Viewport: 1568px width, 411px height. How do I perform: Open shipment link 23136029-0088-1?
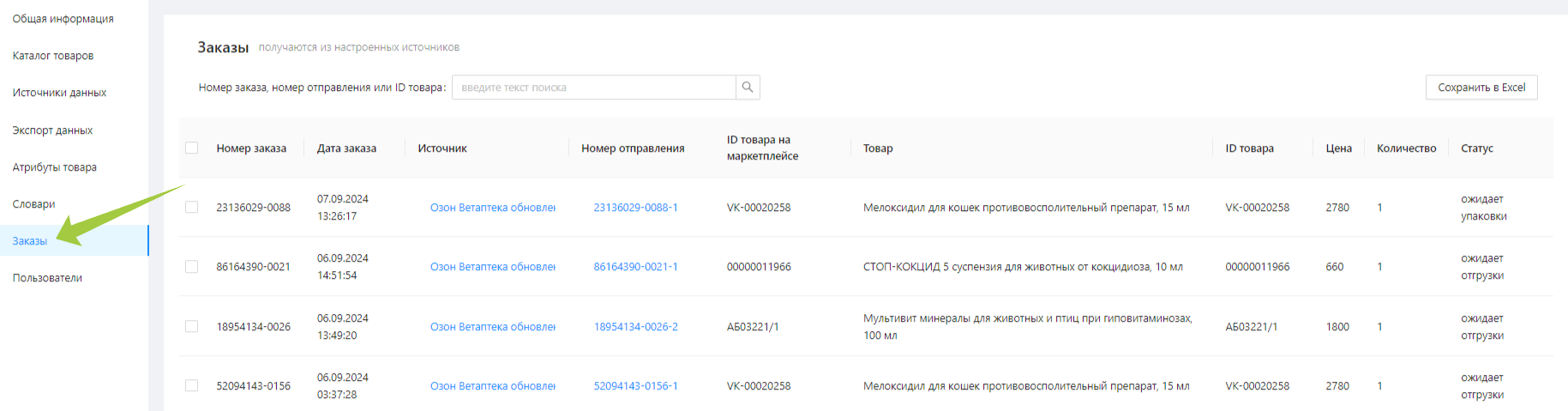coord(635,208)
